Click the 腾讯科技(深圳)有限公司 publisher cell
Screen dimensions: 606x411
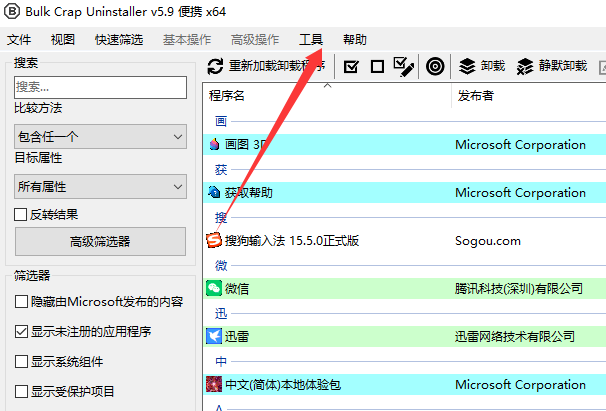519,288
